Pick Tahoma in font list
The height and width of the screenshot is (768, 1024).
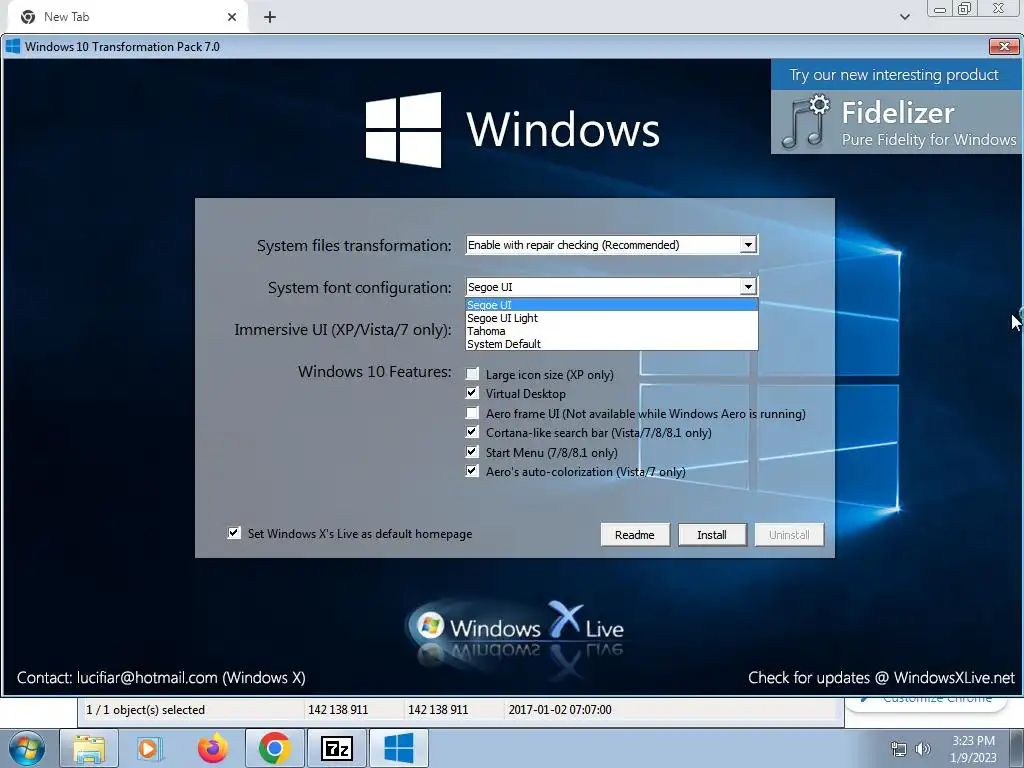pyautogui.click(x=611, y=331)
